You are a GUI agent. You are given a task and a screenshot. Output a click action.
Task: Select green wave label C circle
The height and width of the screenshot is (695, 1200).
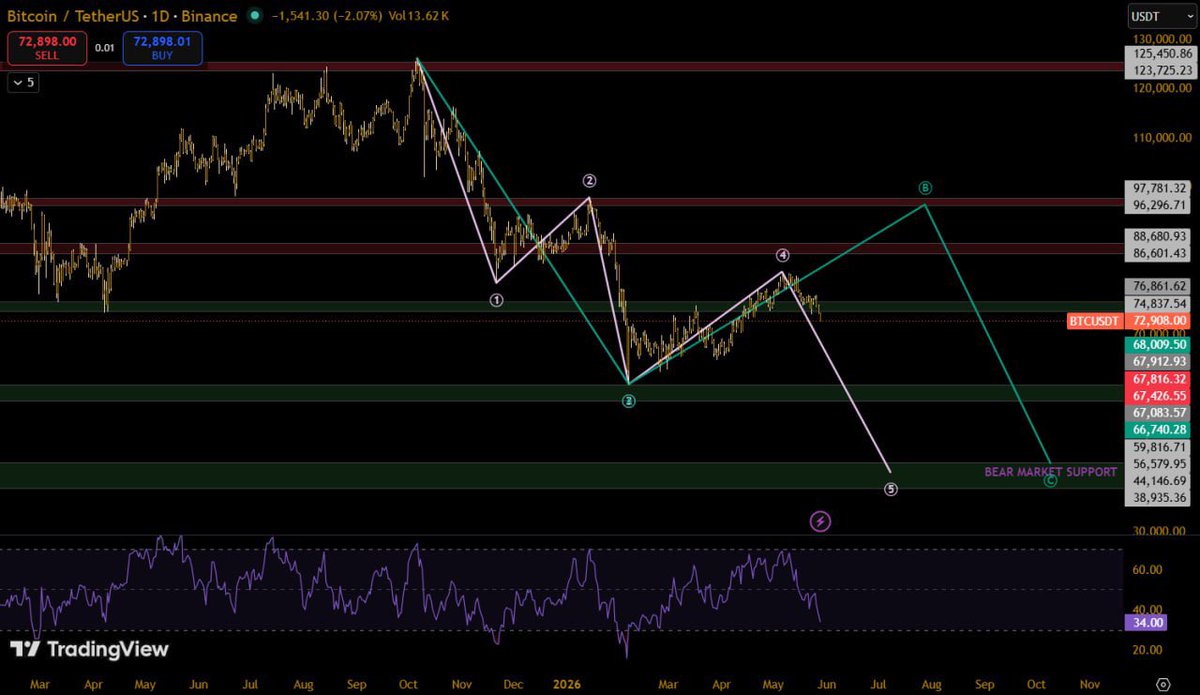point(1050,481)
